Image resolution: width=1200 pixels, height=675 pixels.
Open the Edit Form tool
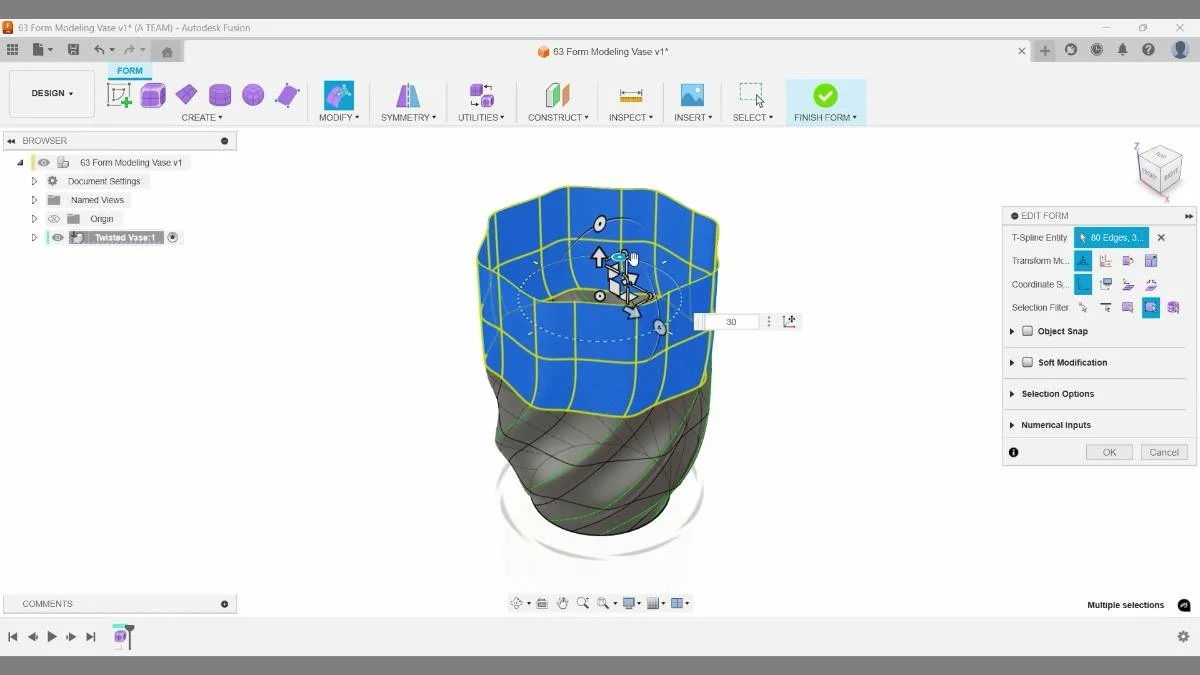(x=338, y=95)
